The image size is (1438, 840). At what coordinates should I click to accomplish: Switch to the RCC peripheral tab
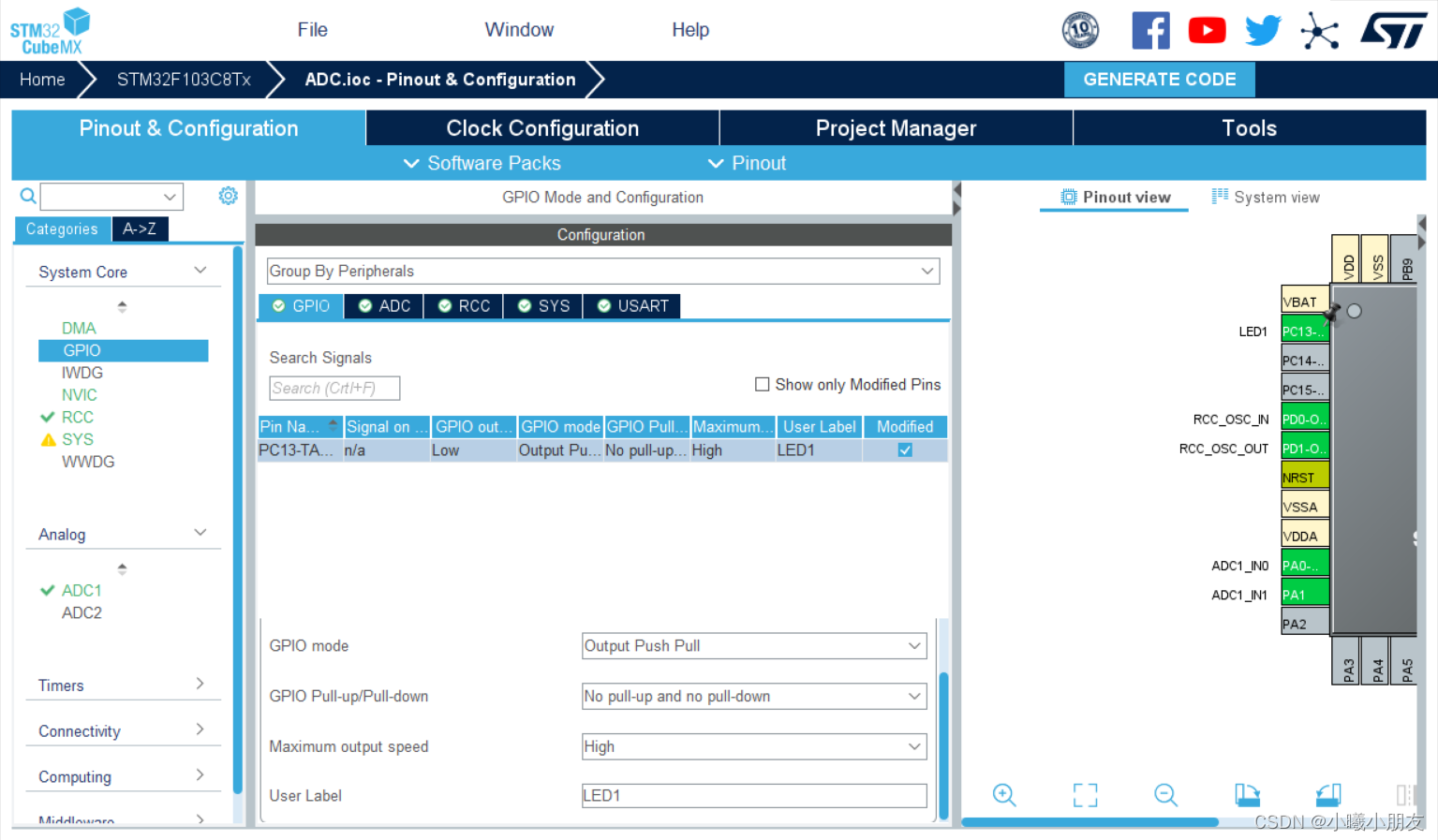(464, 306)
